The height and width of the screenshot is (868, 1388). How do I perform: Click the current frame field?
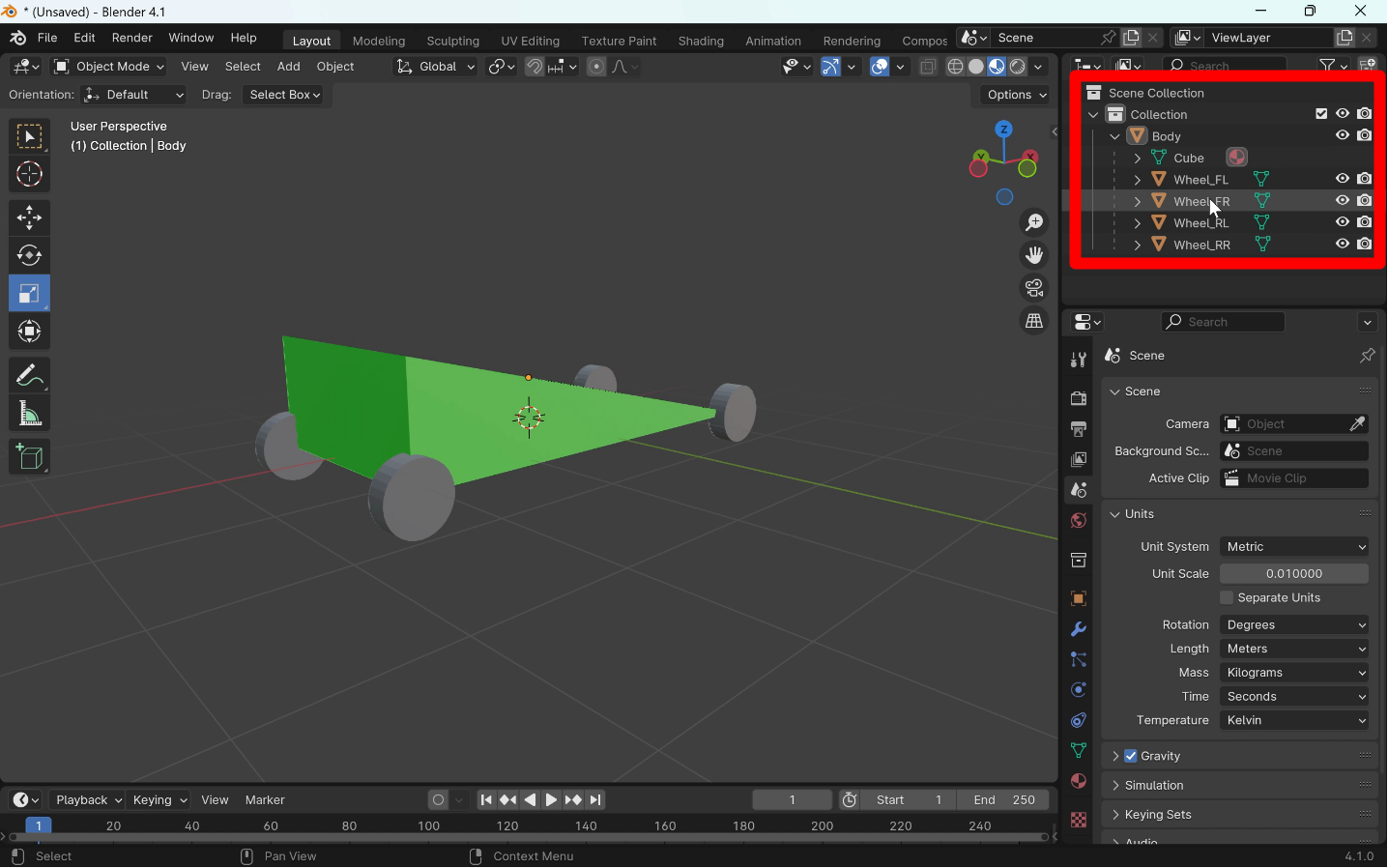coord(792,800)
